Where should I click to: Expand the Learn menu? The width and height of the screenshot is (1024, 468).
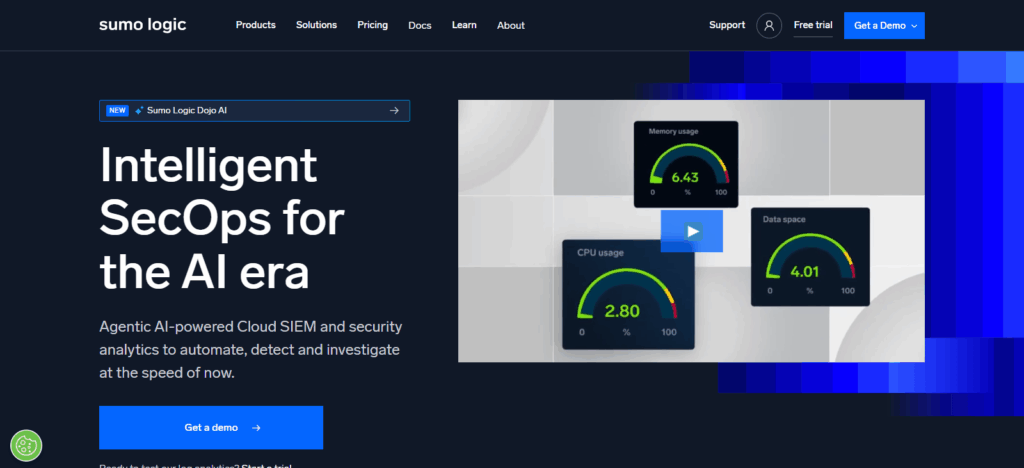[x=464, y=25]
